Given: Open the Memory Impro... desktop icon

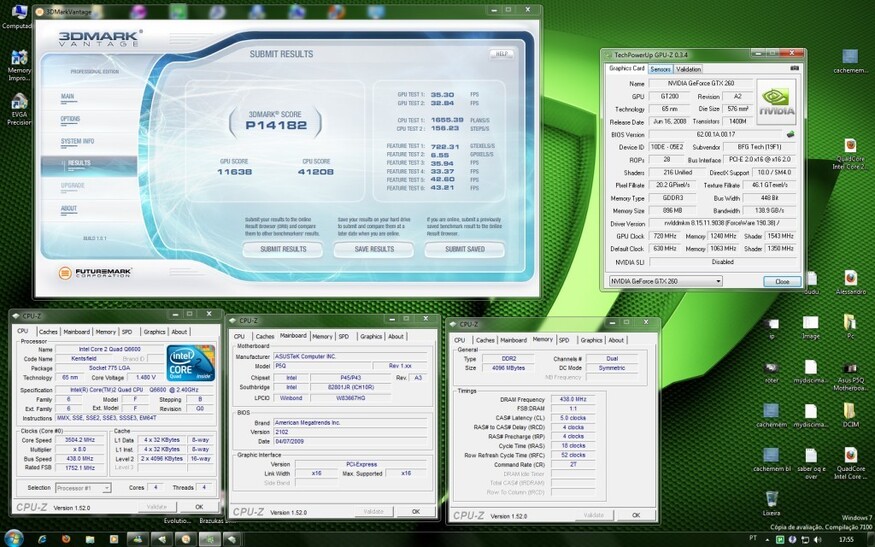Looking at the screenshot, I should (18, 65).
